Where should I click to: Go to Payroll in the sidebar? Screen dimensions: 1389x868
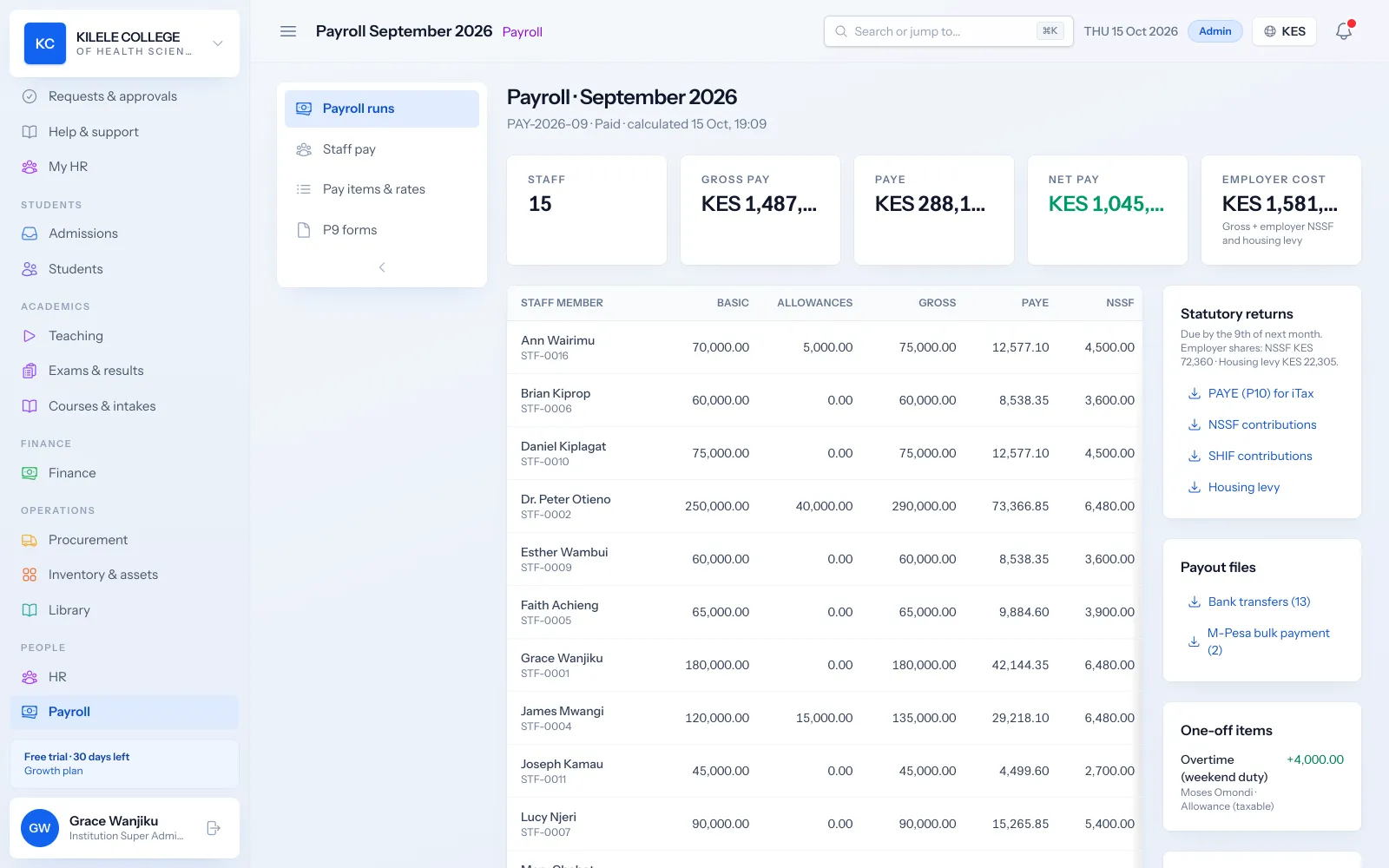pyautogui.click(x=124, y=712)
